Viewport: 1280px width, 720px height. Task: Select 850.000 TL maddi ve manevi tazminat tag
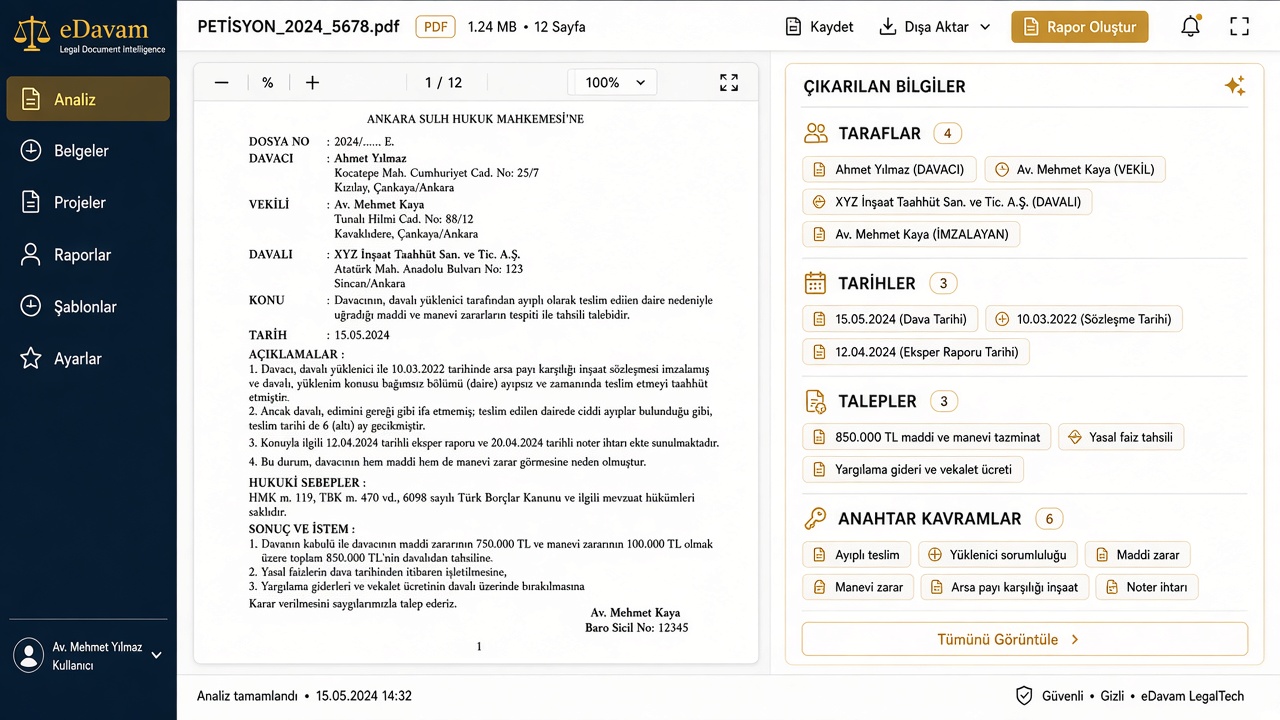pyautogui.click(x=927, y=437)
